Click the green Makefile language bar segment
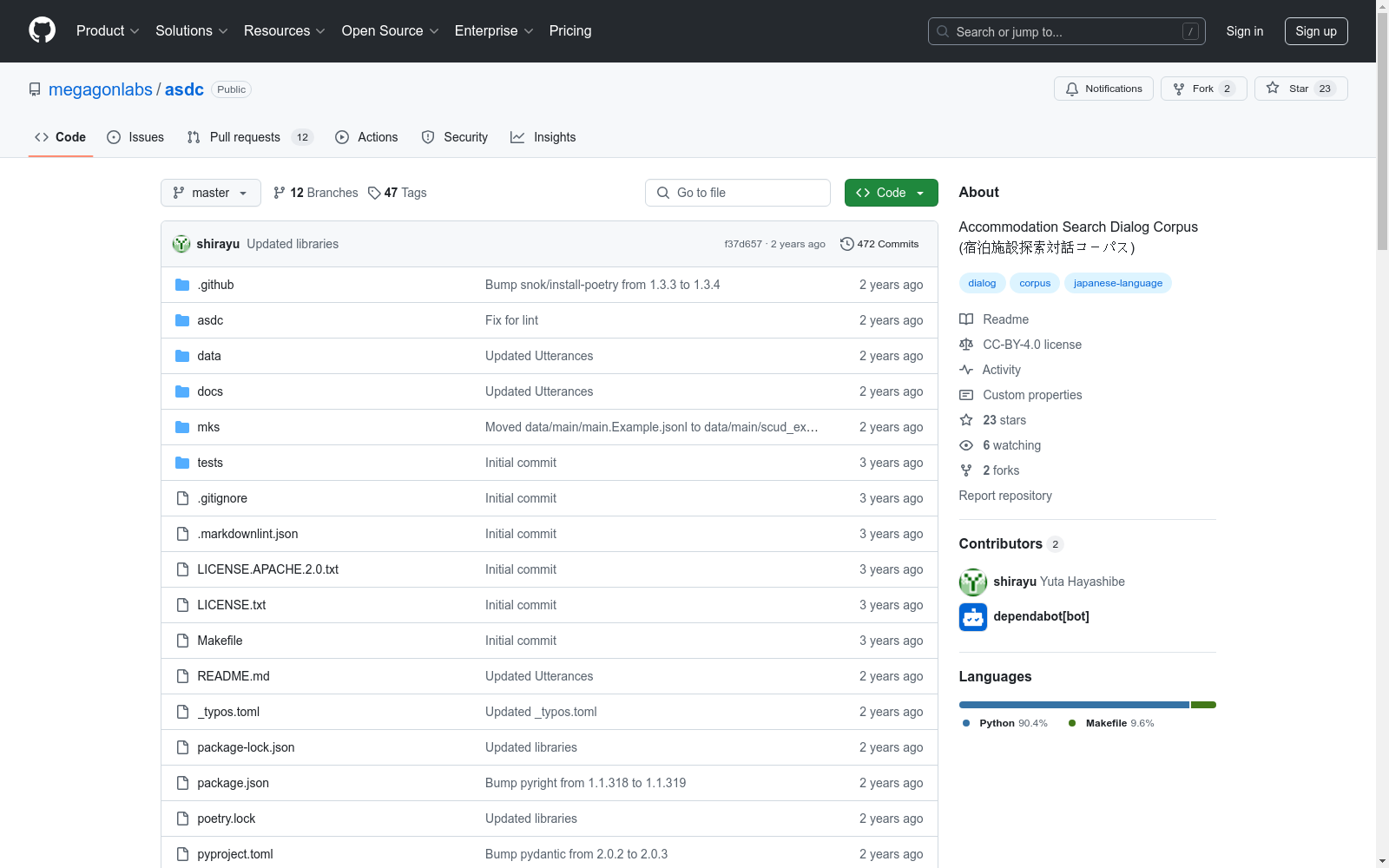This screenshot has width=1389, height=868. [1203, 705]
